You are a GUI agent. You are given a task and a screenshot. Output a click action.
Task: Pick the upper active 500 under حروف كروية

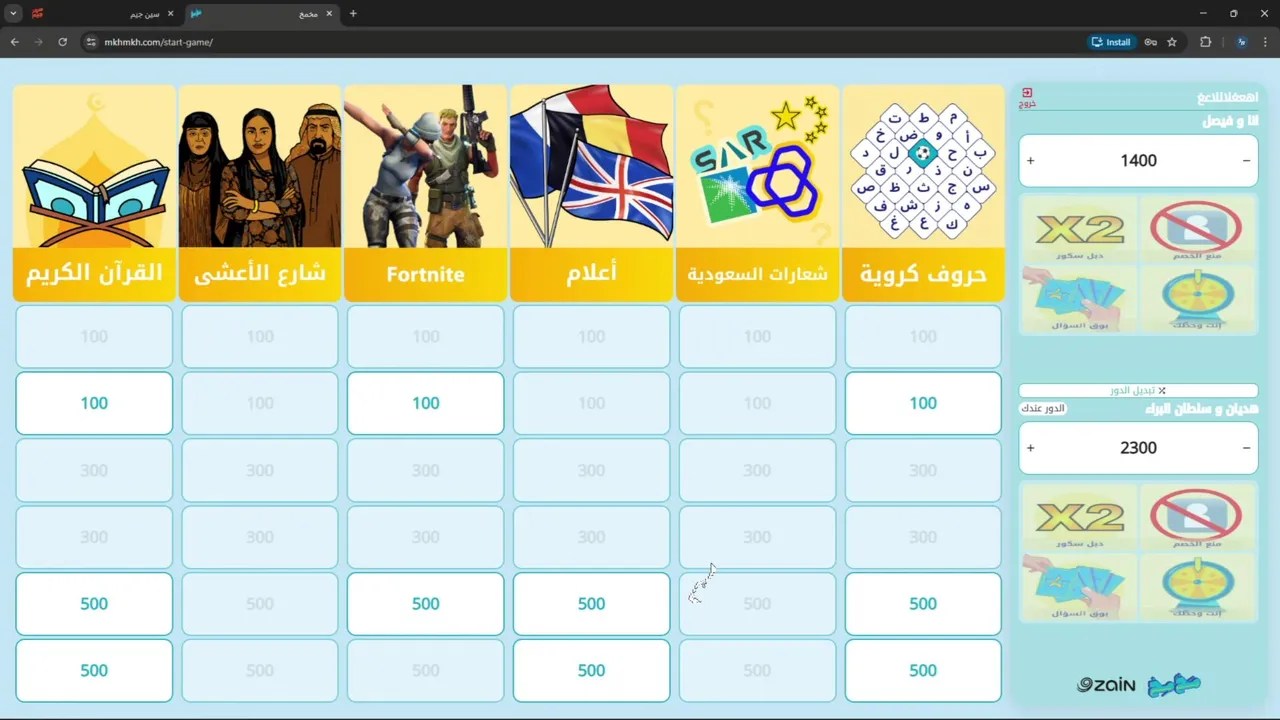[923, 604]
